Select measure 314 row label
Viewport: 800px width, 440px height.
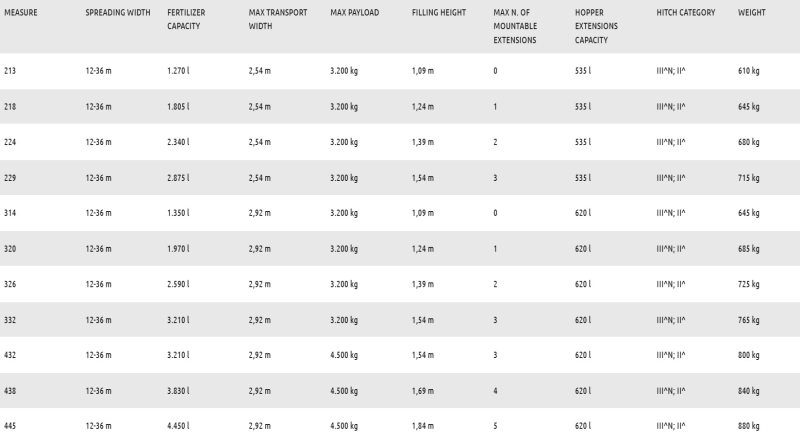pos(10,213)
